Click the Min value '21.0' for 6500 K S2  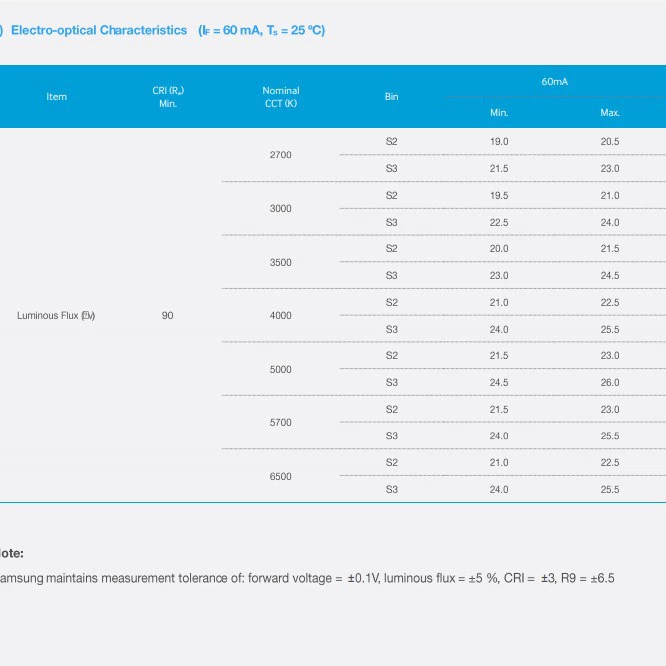point(499,463)
